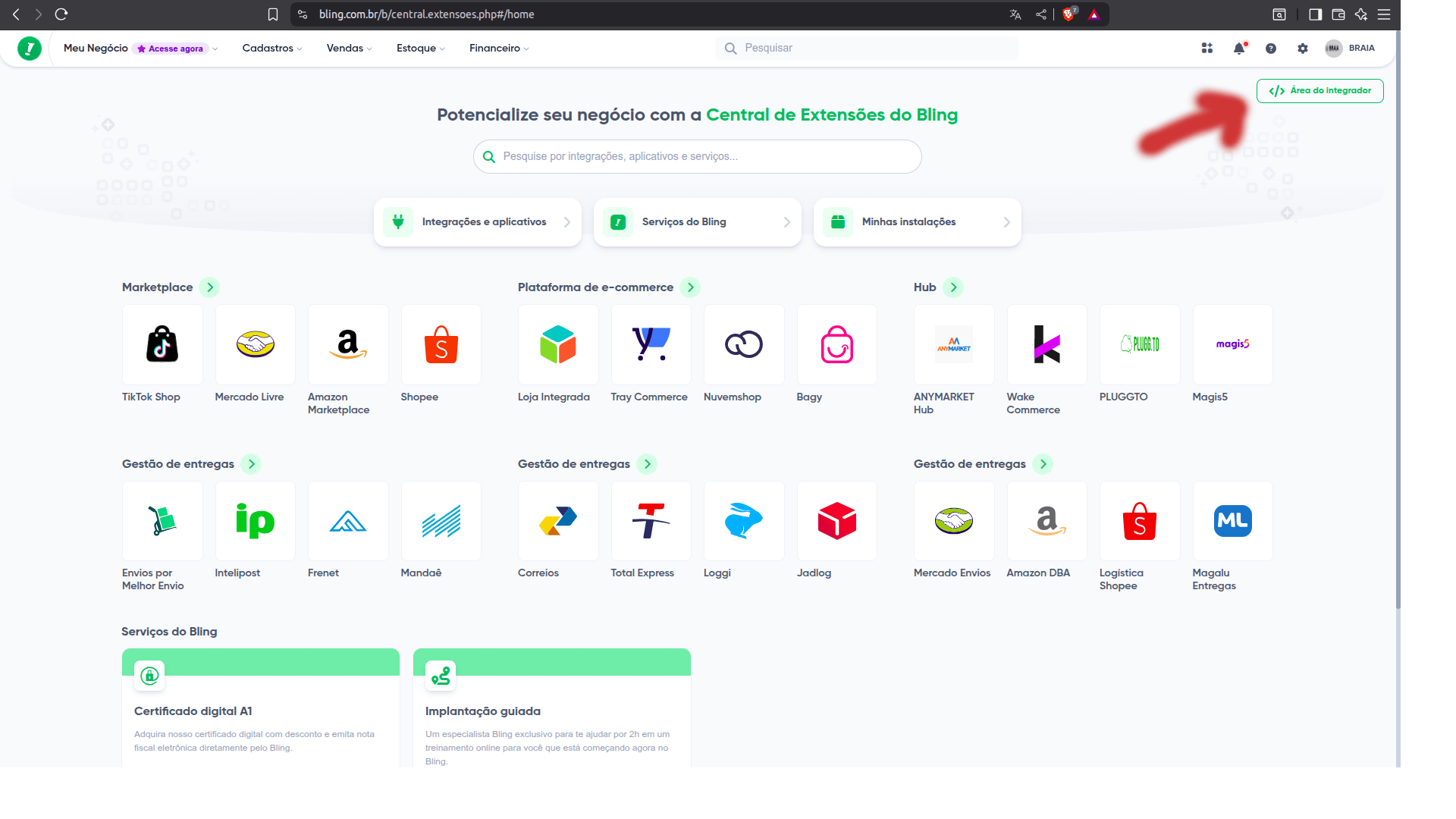This screenshot has height=819, width=1456.
Task: Click the Acesse agora badge link
Action: point(171,49)
